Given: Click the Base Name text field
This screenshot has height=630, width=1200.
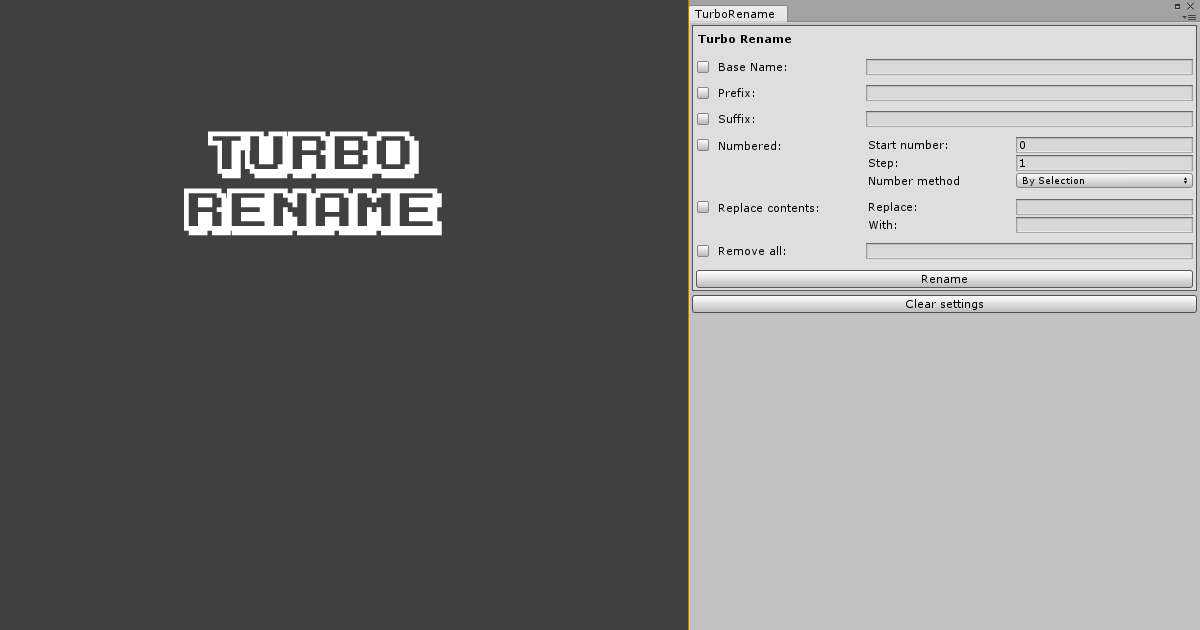Looking at the screenshot, I should click(1029, 66).
